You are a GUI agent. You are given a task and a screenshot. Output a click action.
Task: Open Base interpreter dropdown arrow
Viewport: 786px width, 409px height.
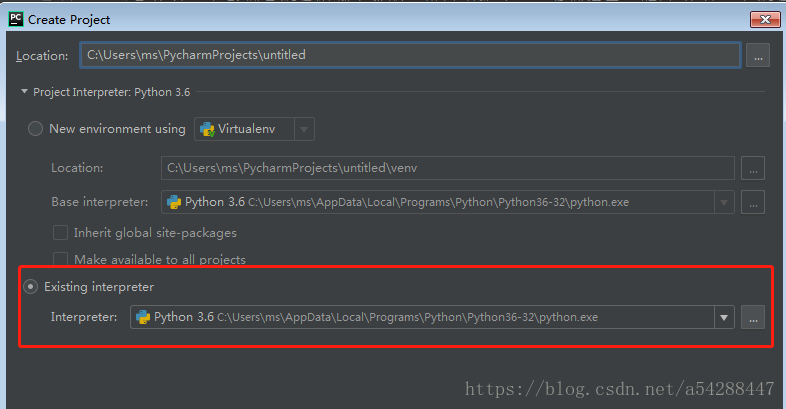point(724,202)
